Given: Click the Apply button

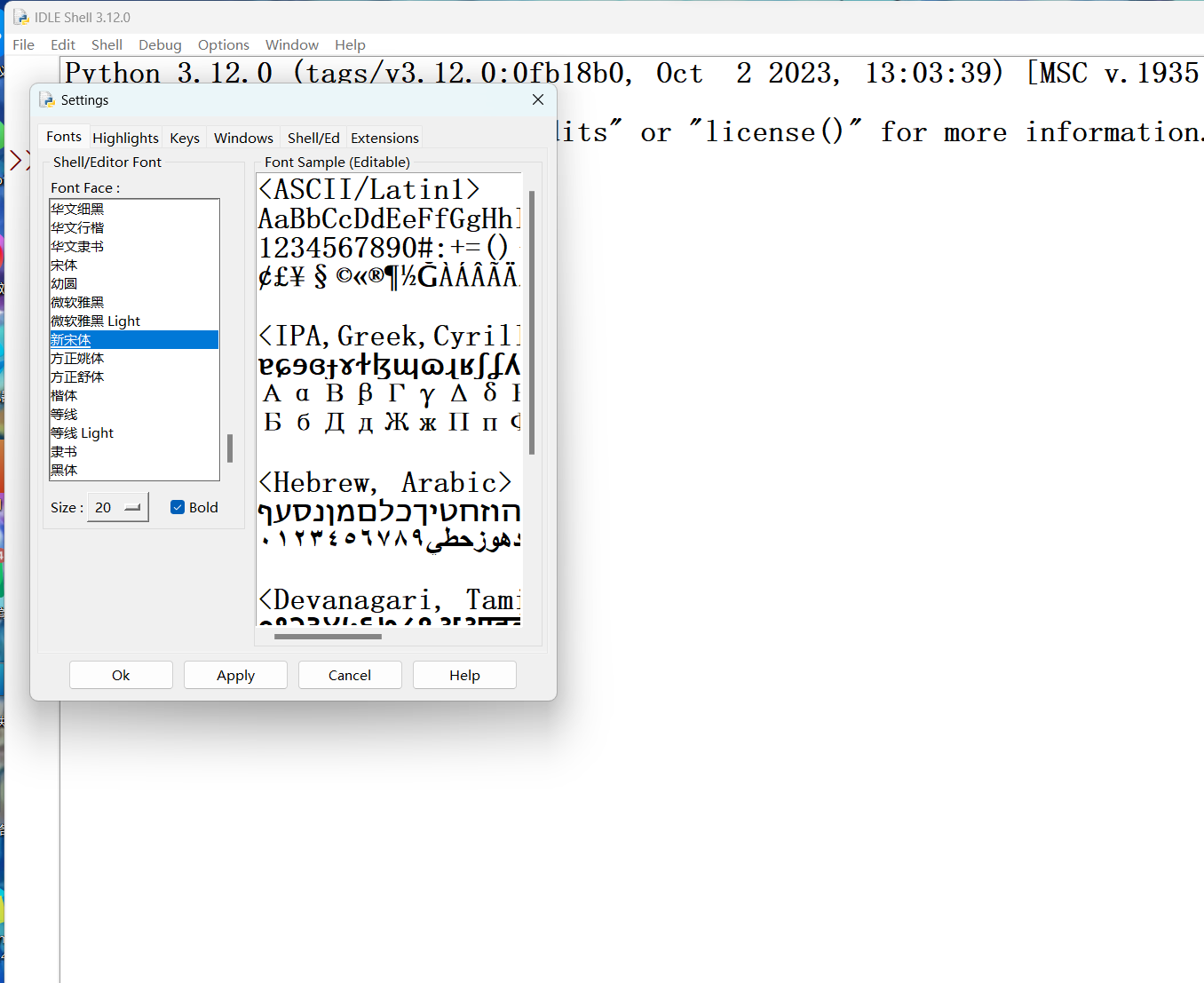Looking at the screenshot, I should click(235, 675).
